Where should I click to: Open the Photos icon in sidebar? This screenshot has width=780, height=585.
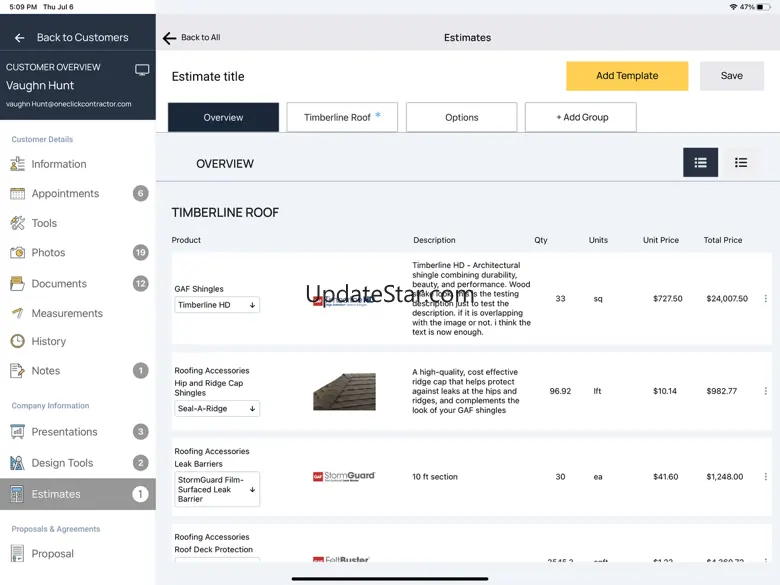17,253
